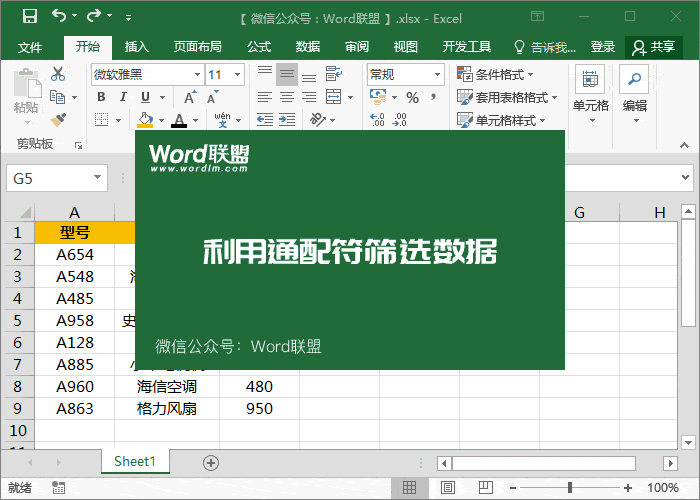Open the number format dropdown 常规
Screen dimensions: 700x500
tap(438, 74)
